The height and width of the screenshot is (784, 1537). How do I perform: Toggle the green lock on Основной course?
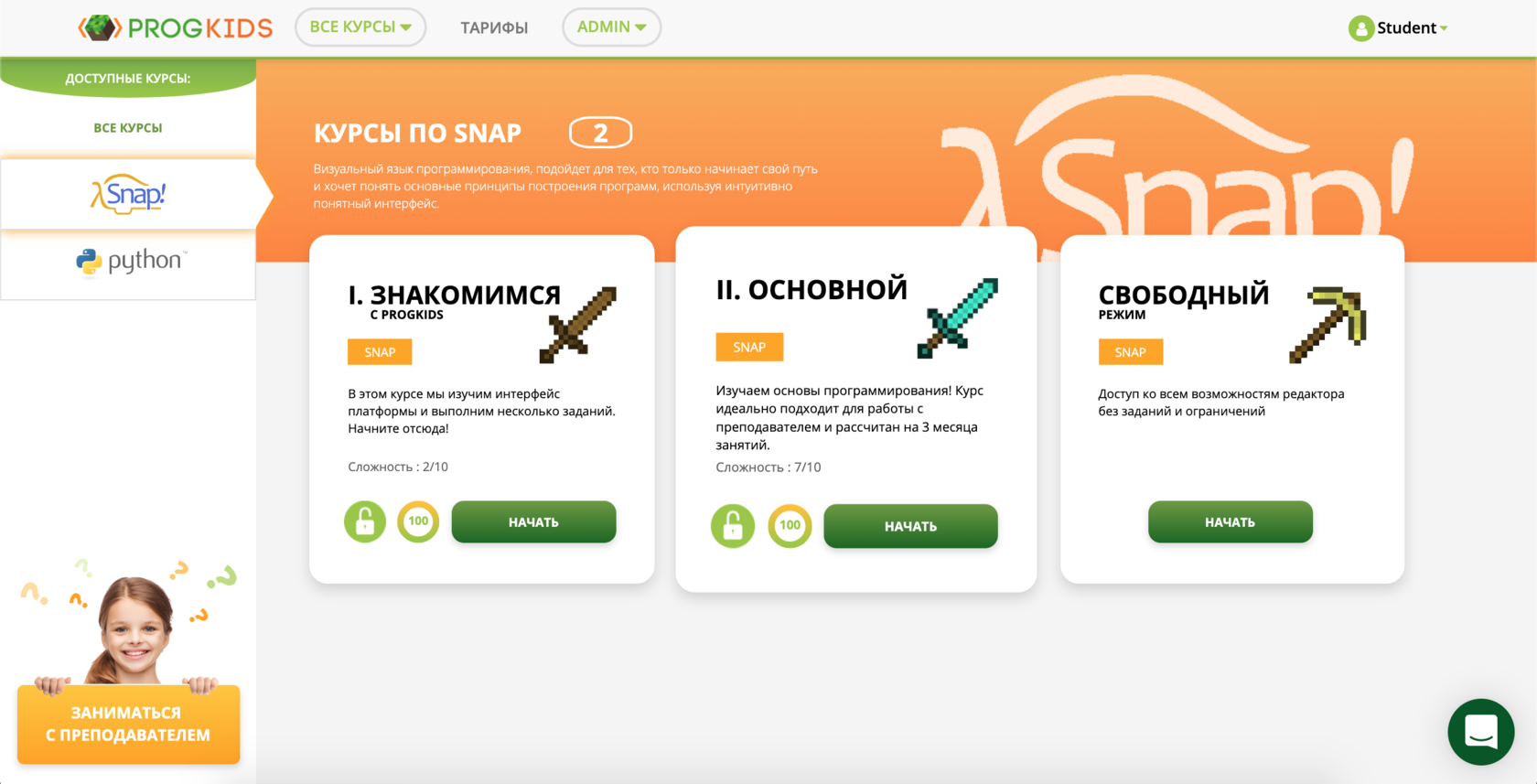coord(733,526)
